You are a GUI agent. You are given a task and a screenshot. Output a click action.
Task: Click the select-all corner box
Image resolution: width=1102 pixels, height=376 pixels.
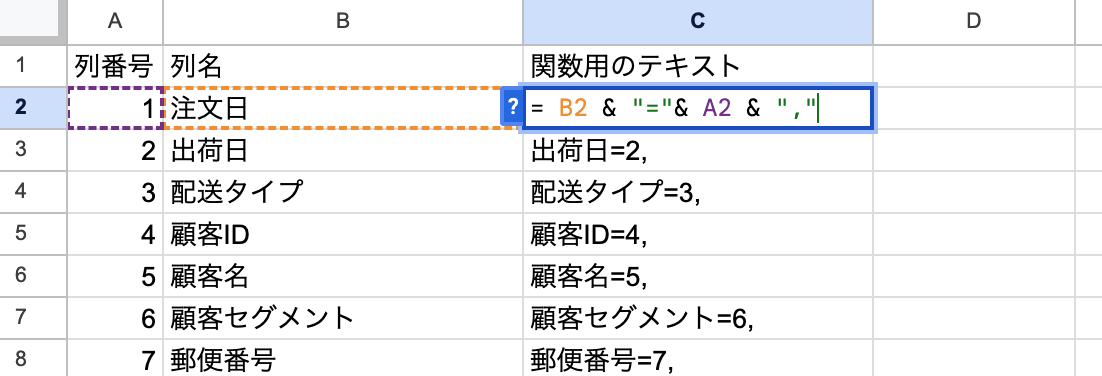pyautogui.click(x=33, y=22)
